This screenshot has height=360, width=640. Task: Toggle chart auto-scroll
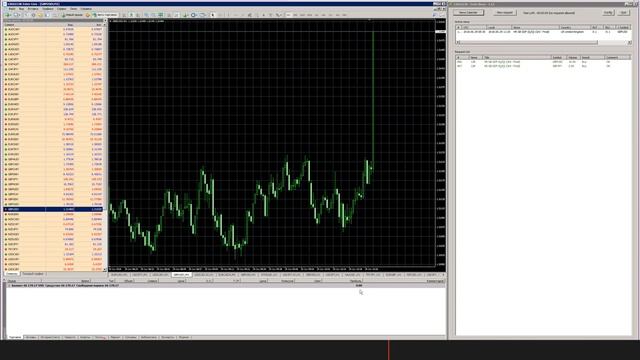pyautogui.click(x=168, y=15)
